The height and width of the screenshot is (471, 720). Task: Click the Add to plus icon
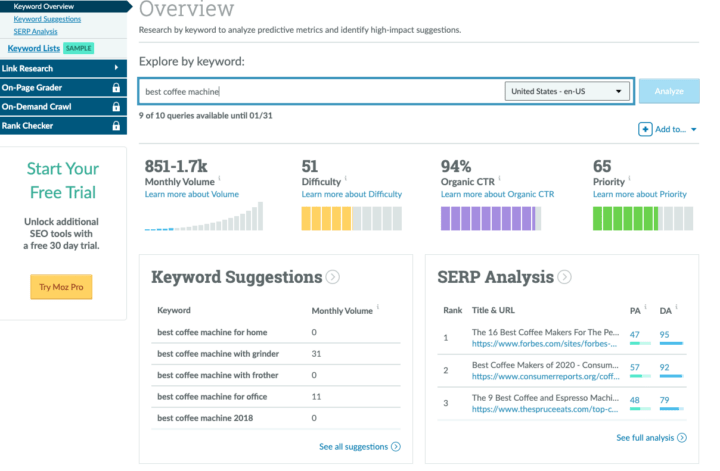(645, 129)
